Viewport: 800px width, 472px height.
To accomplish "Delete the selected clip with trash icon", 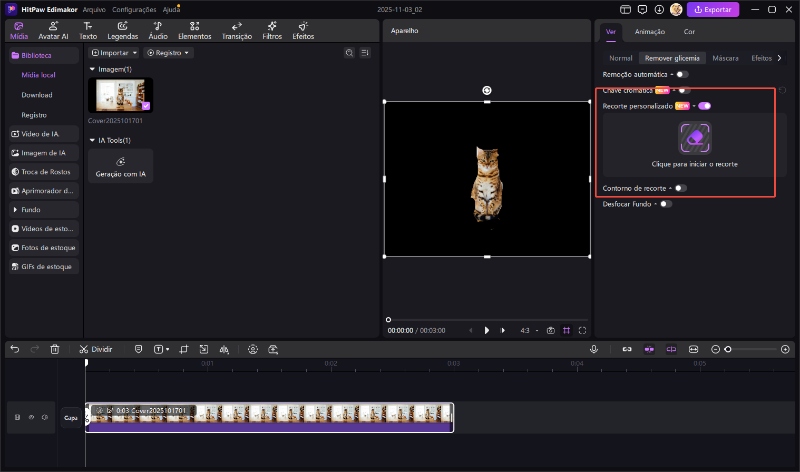I will point(55,349).
